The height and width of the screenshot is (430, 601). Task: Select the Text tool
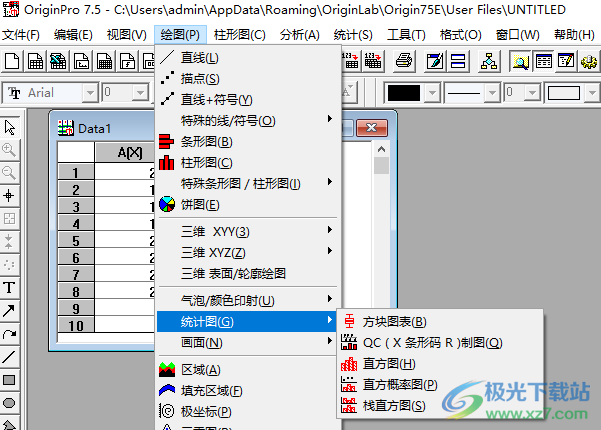(x=10, y=288)
